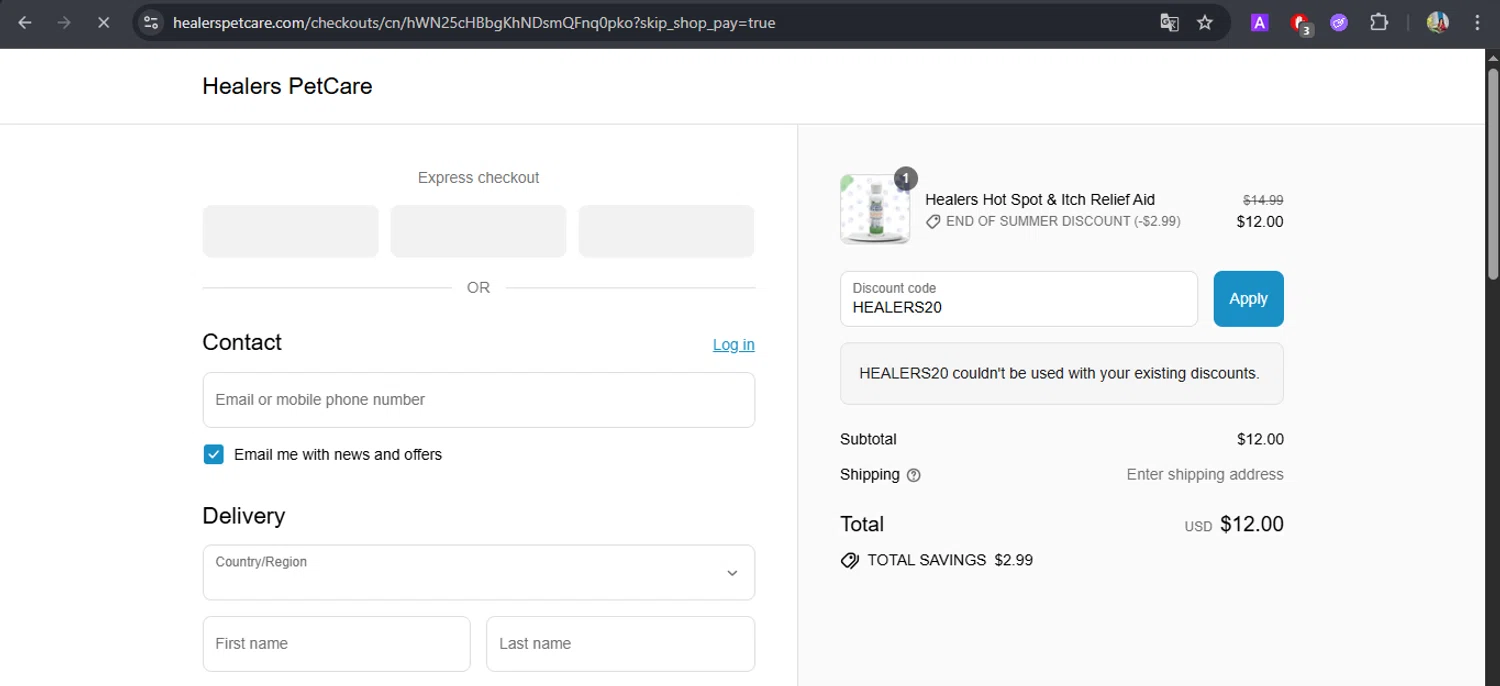Image resolution: width=1500 pixels, height=686 pixels.
Task: Focus the Last name field
Action: (620, 644)
